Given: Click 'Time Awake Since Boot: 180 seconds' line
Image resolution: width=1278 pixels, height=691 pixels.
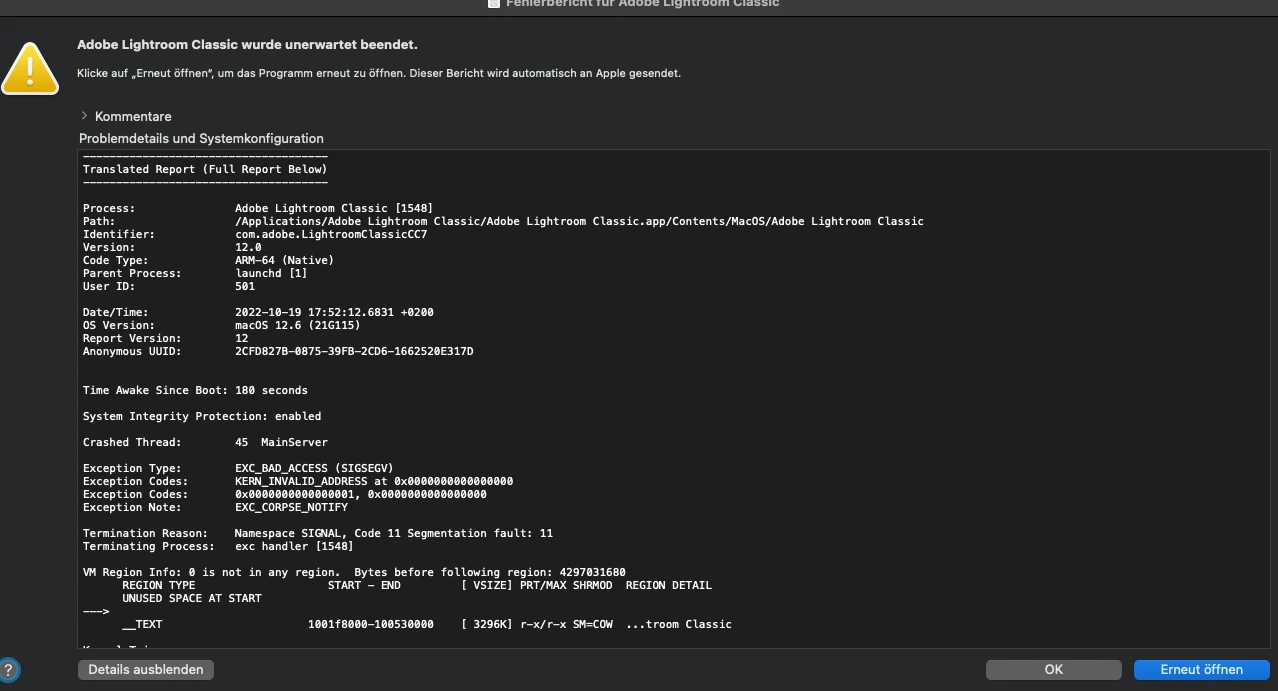Looking at the screenshot, I should [195, 390].
